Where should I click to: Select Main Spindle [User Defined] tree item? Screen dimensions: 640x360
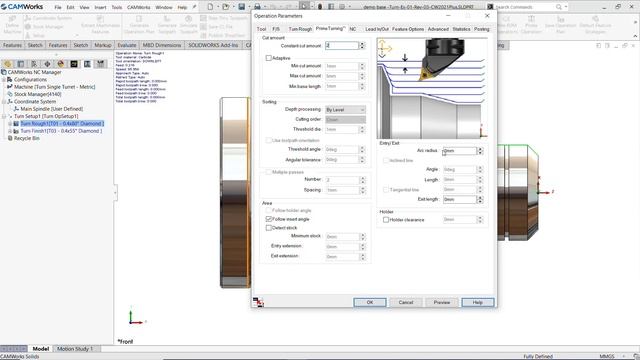pos(51,109)
